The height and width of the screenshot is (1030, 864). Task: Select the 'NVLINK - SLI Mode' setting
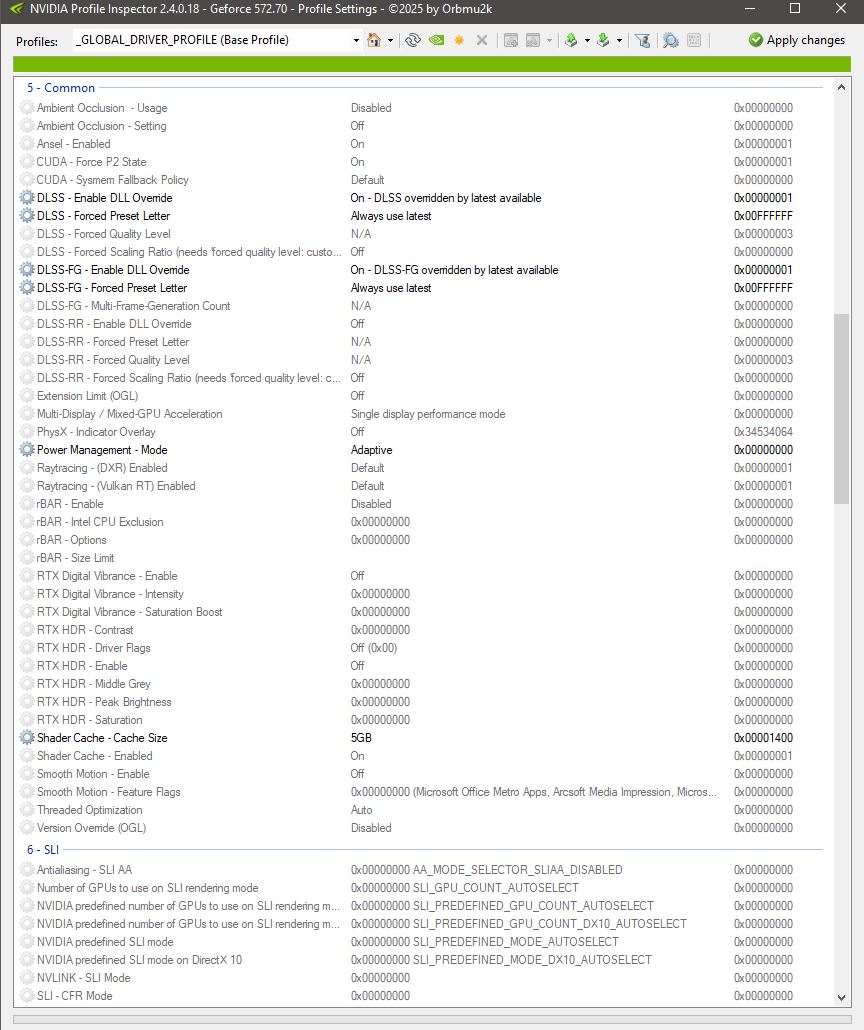(x=421, y=977)
